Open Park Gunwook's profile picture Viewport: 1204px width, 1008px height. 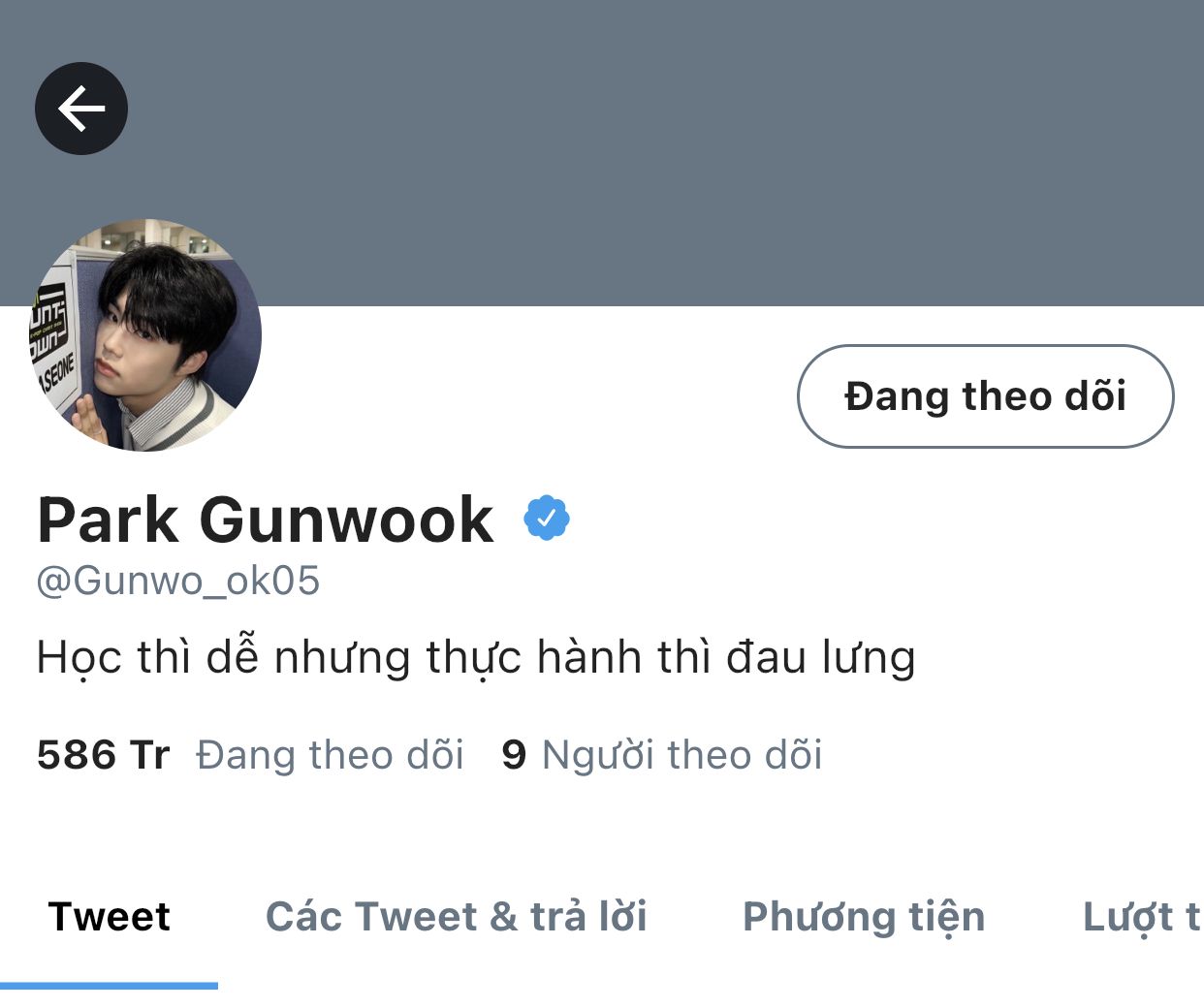click(145, 335)
